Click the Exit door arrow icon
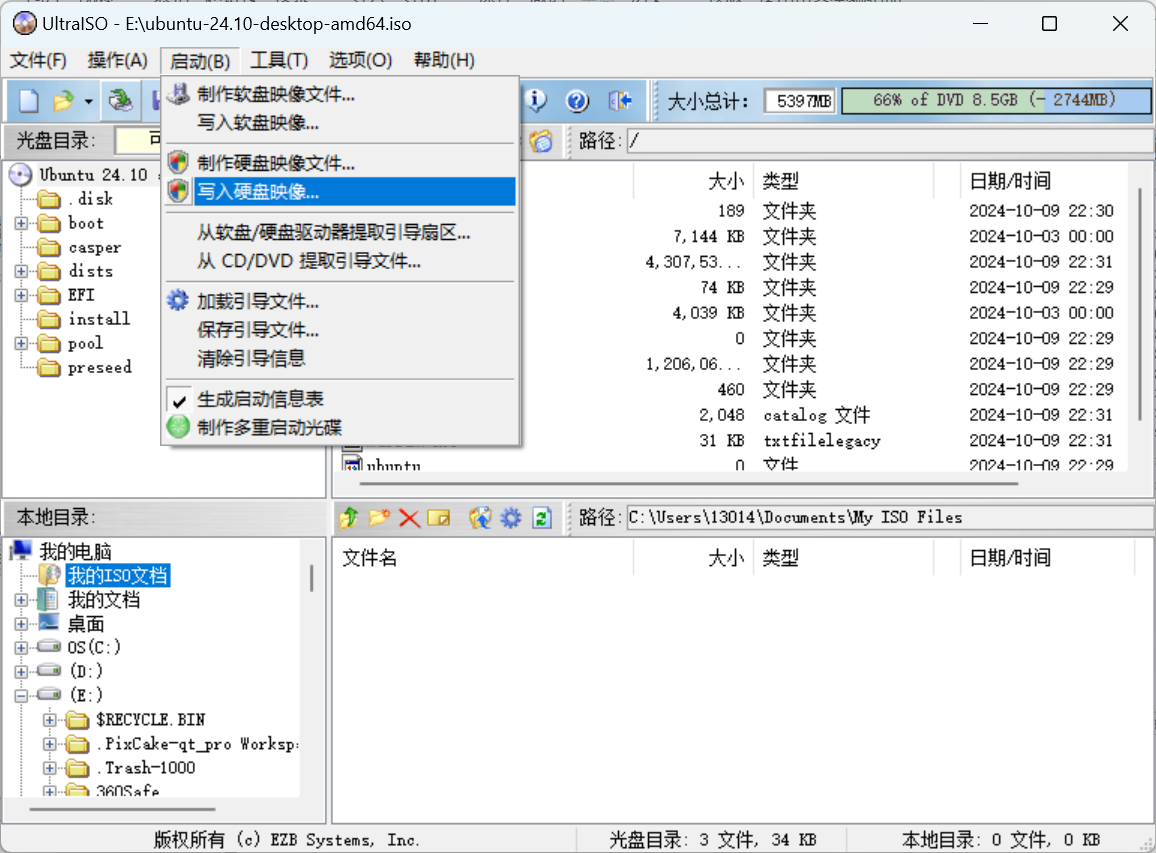Image resolution: width=1156 pixels, height=853 pixels. (x=619, y=100)
